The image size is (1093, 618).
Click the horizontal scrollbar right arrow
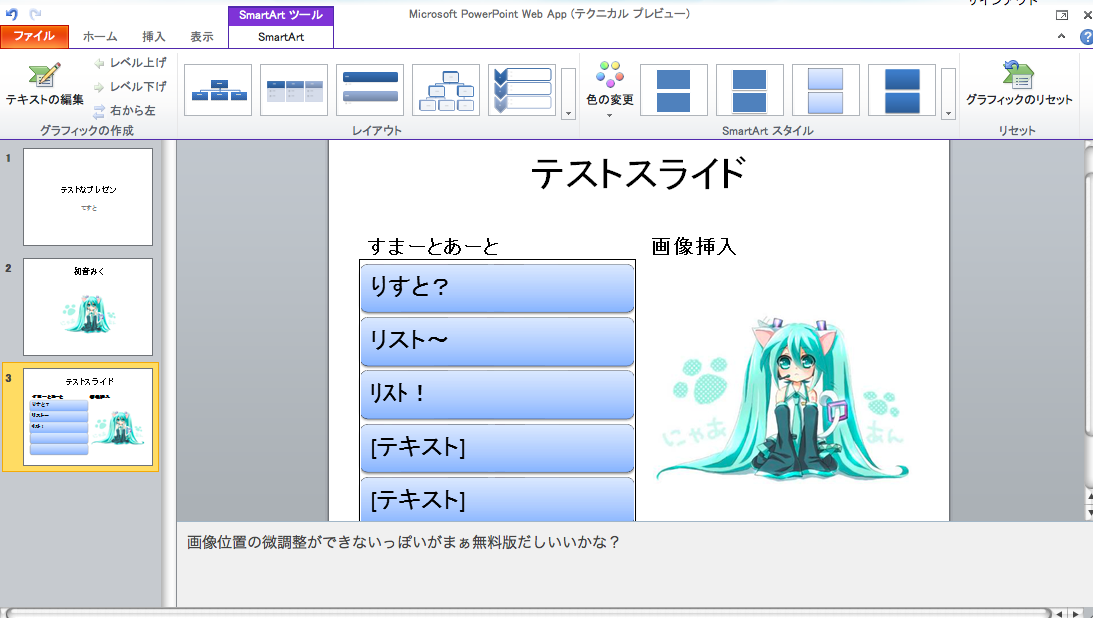click(x=1077, y=613)
